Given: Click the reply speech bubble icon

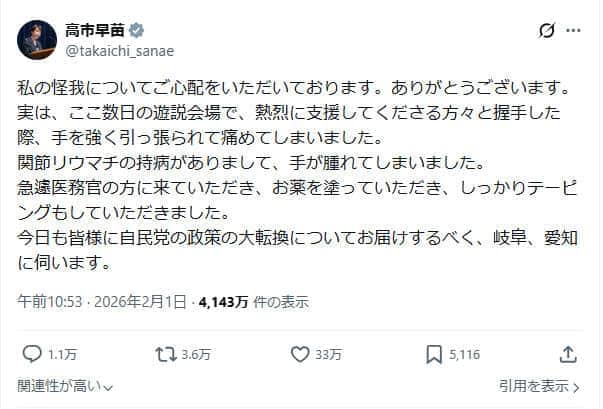Looking at the screenshot, I should [x=33, y=353].
